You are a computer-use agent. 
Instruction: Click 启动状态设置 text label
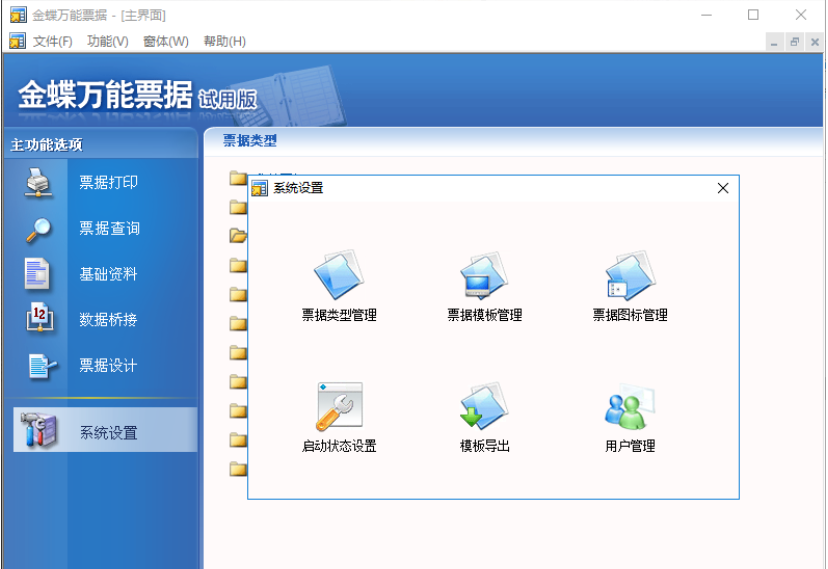(x=339, y=446)
